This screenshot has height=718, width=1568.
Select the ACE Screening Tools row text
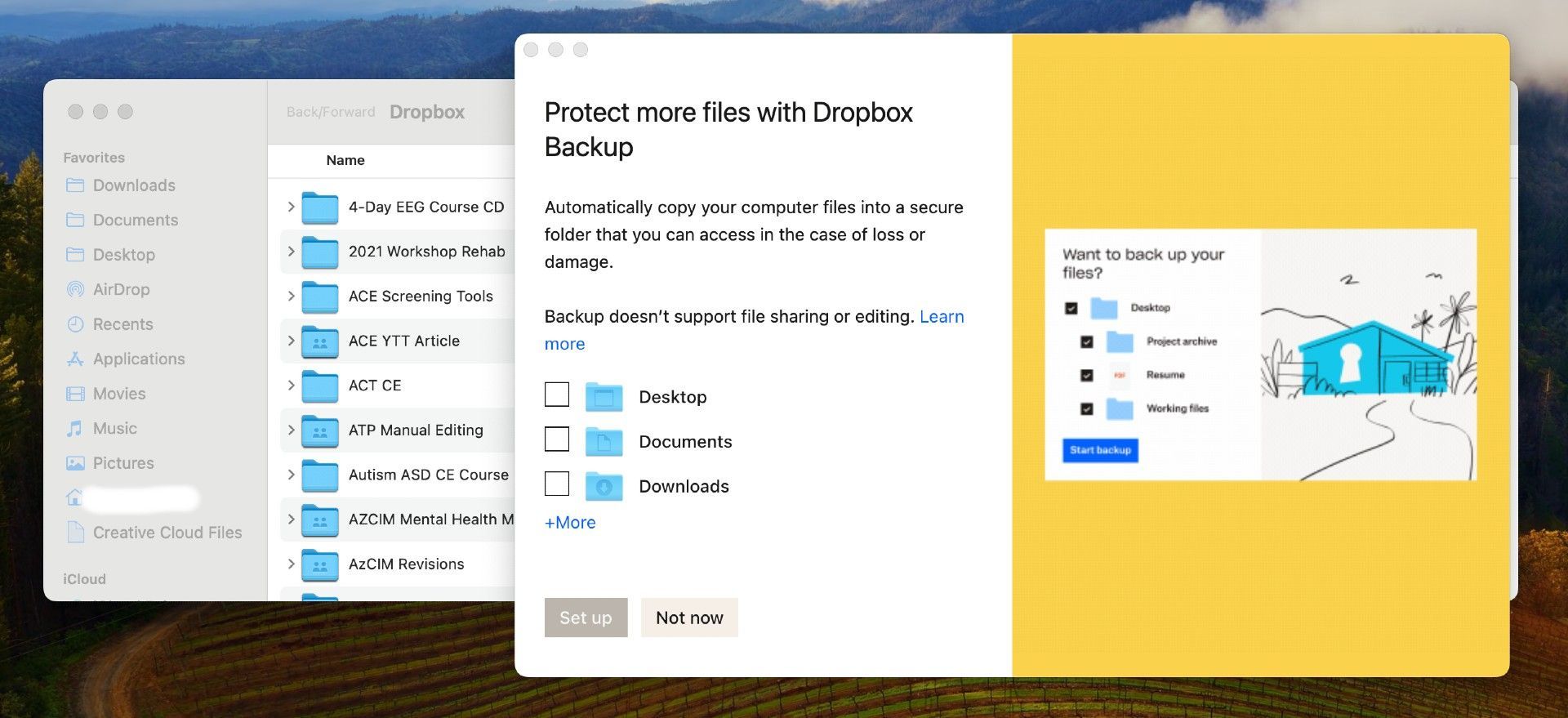(x=421, y=296)
